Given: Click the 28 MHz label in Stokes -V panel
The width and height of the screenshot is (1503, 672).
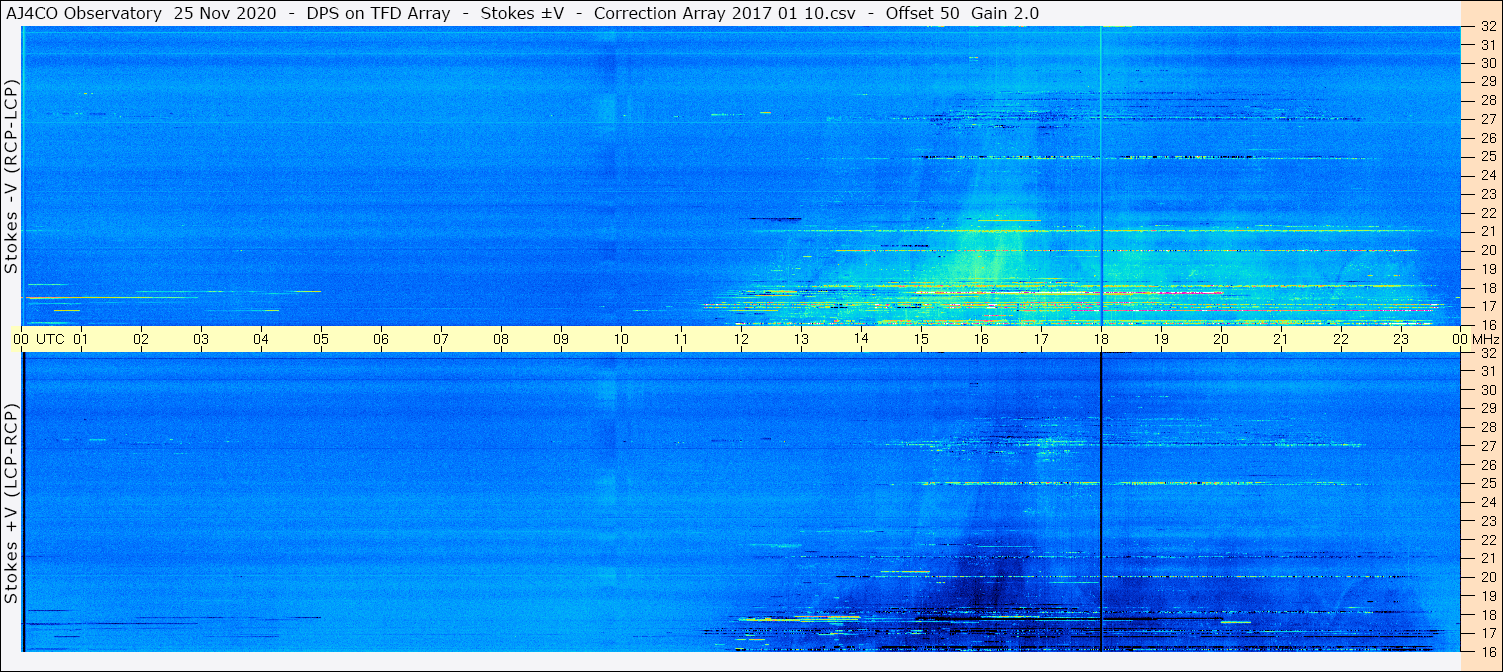Looking at the screenshot, I should click(1487, 100).
